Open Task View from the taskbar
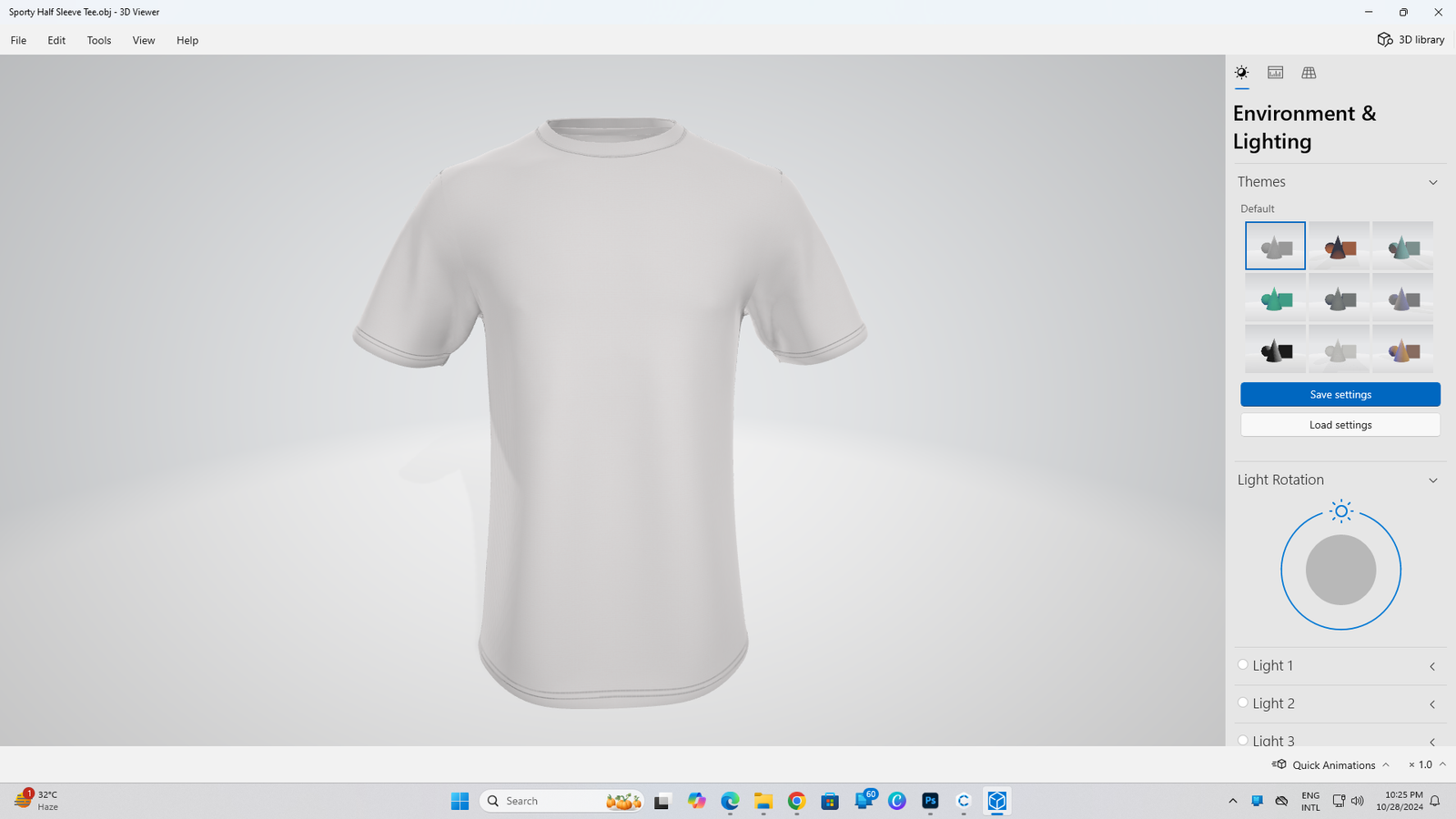The width and height of the screenshot is (1456, 819). pos(662,801)
